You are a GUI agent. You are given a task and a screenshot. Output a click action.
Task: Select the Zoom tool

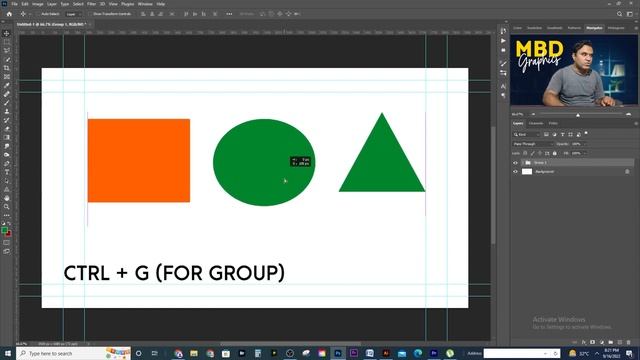[7, 207]
